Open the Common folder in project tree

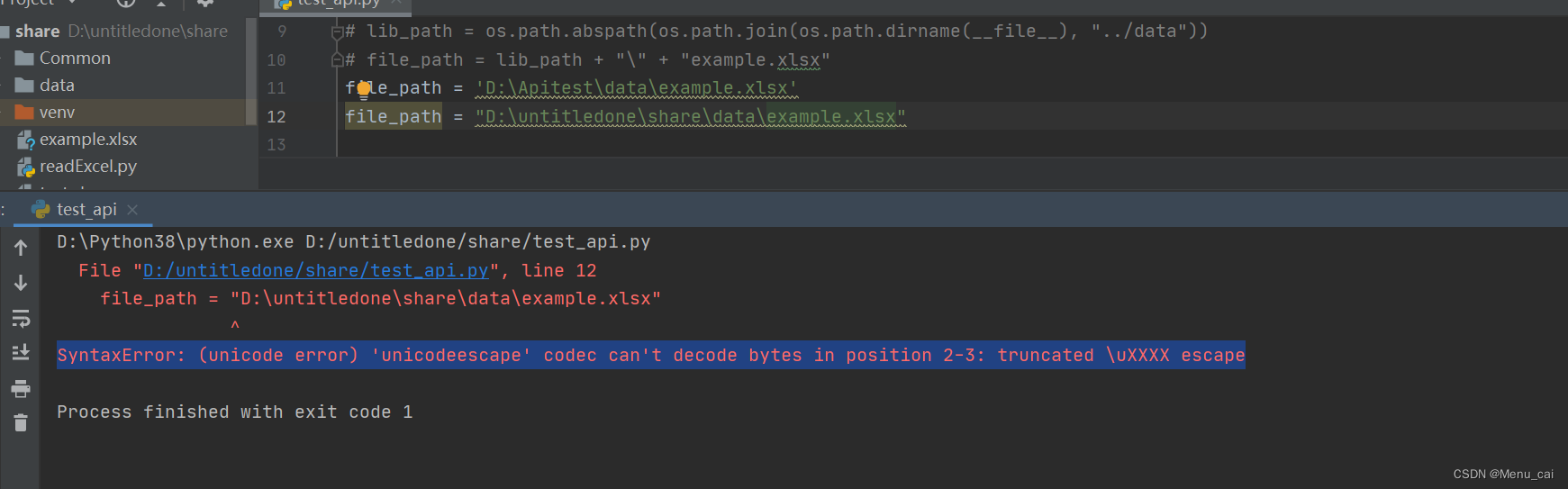75,58
